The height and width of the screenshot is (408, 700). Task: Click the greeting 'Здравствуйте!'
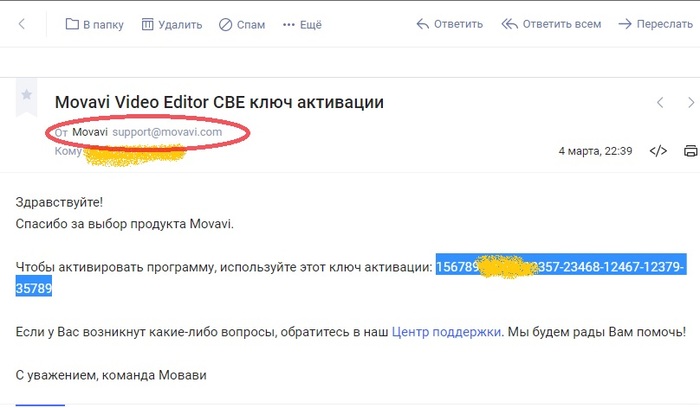click(x=59, y=202)
